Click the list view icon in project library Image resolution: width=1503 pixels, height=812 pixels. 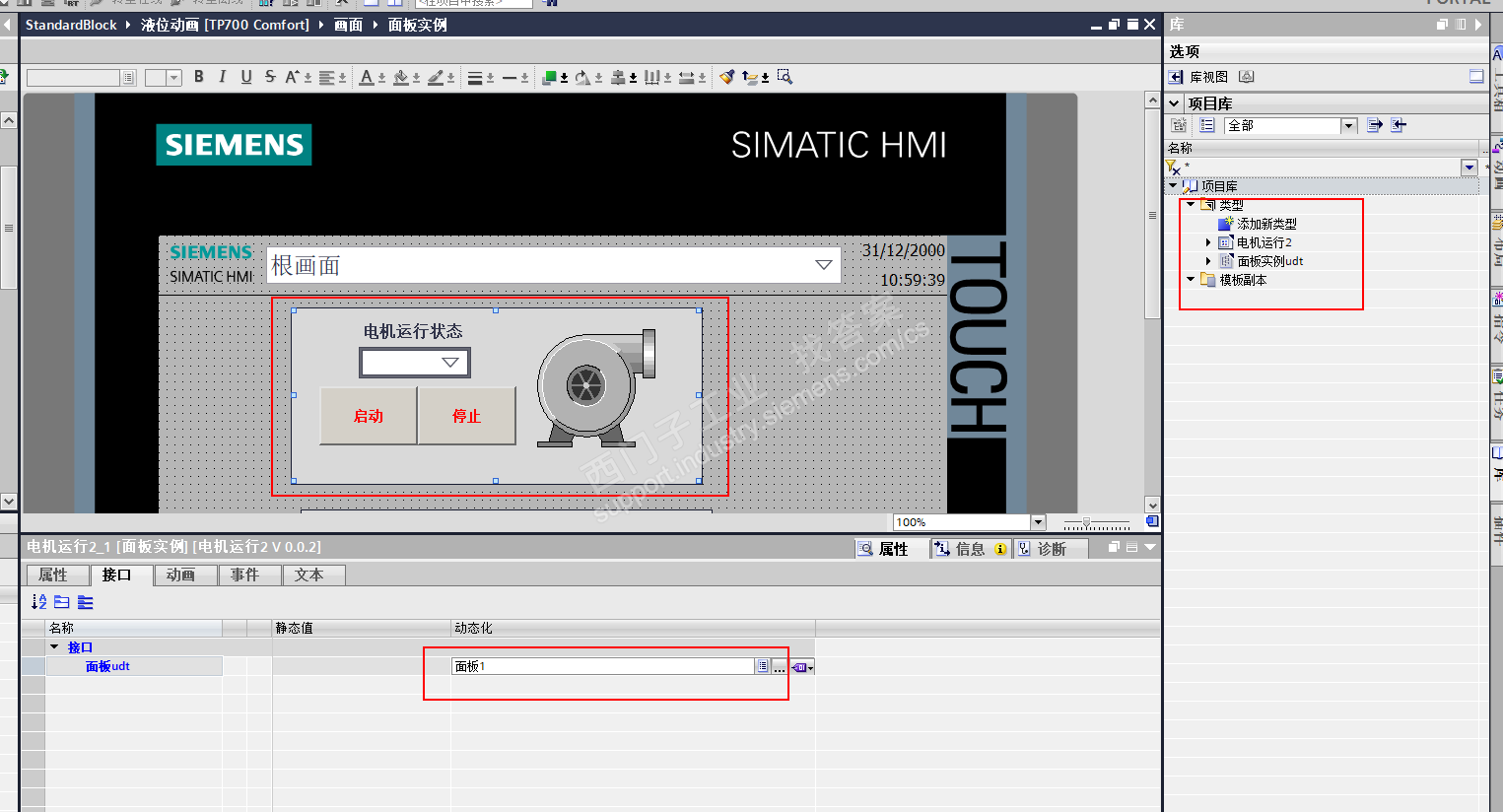1207,125
